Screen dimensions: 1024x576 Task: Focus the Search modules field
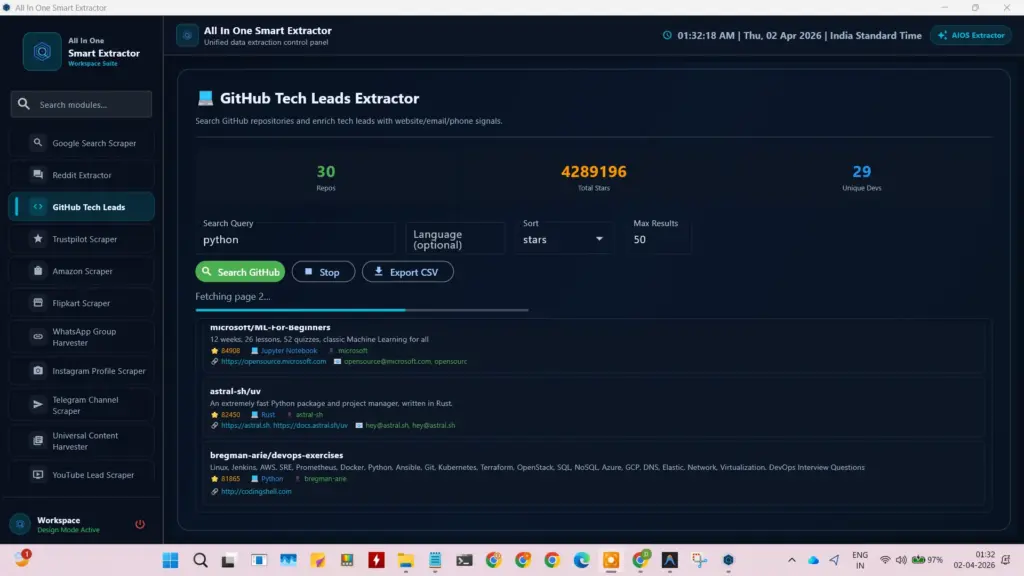point(82,104)
